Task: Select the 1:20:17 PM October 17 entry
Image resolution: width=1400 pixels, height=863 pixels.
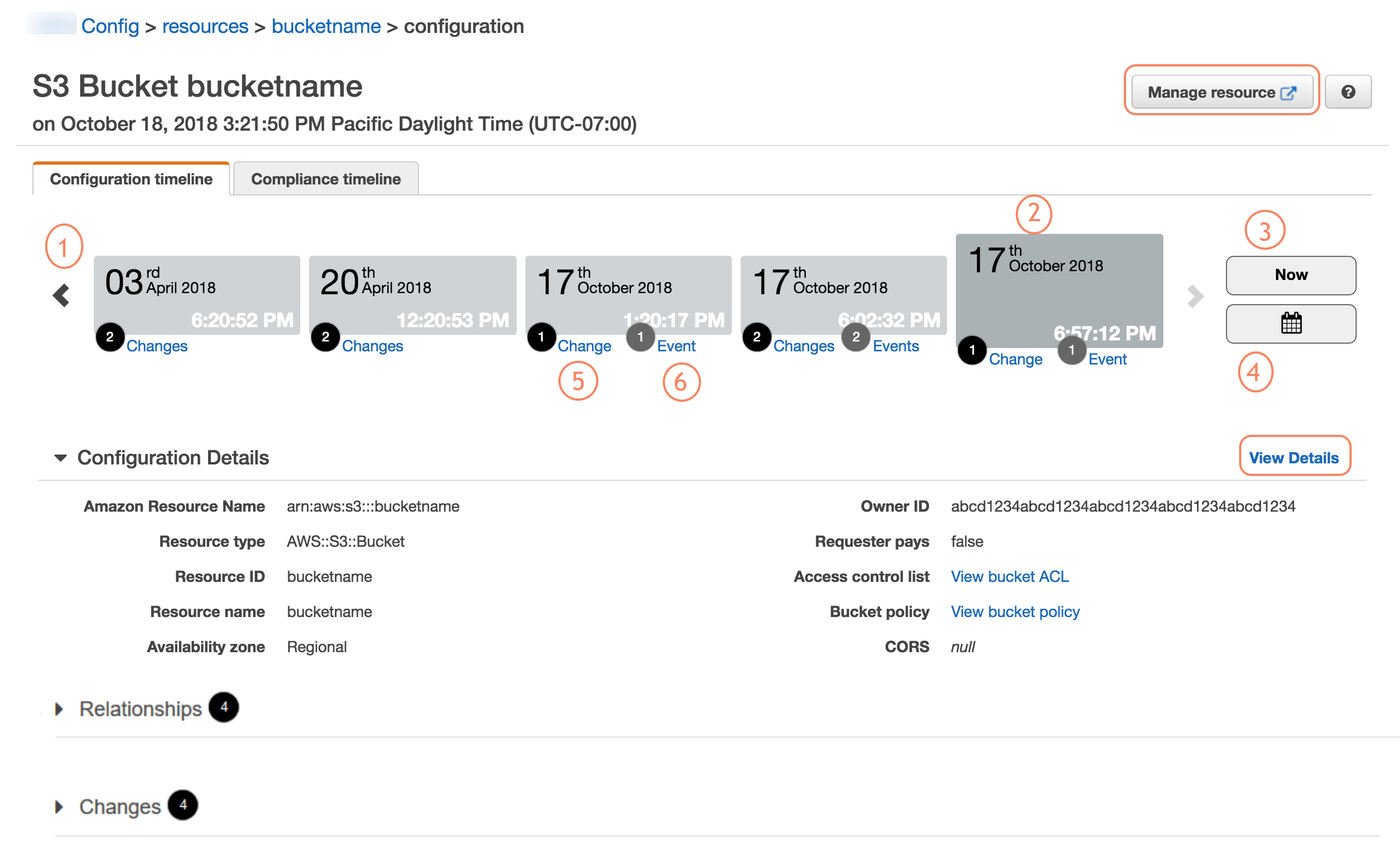Action: tap(628, 294)
